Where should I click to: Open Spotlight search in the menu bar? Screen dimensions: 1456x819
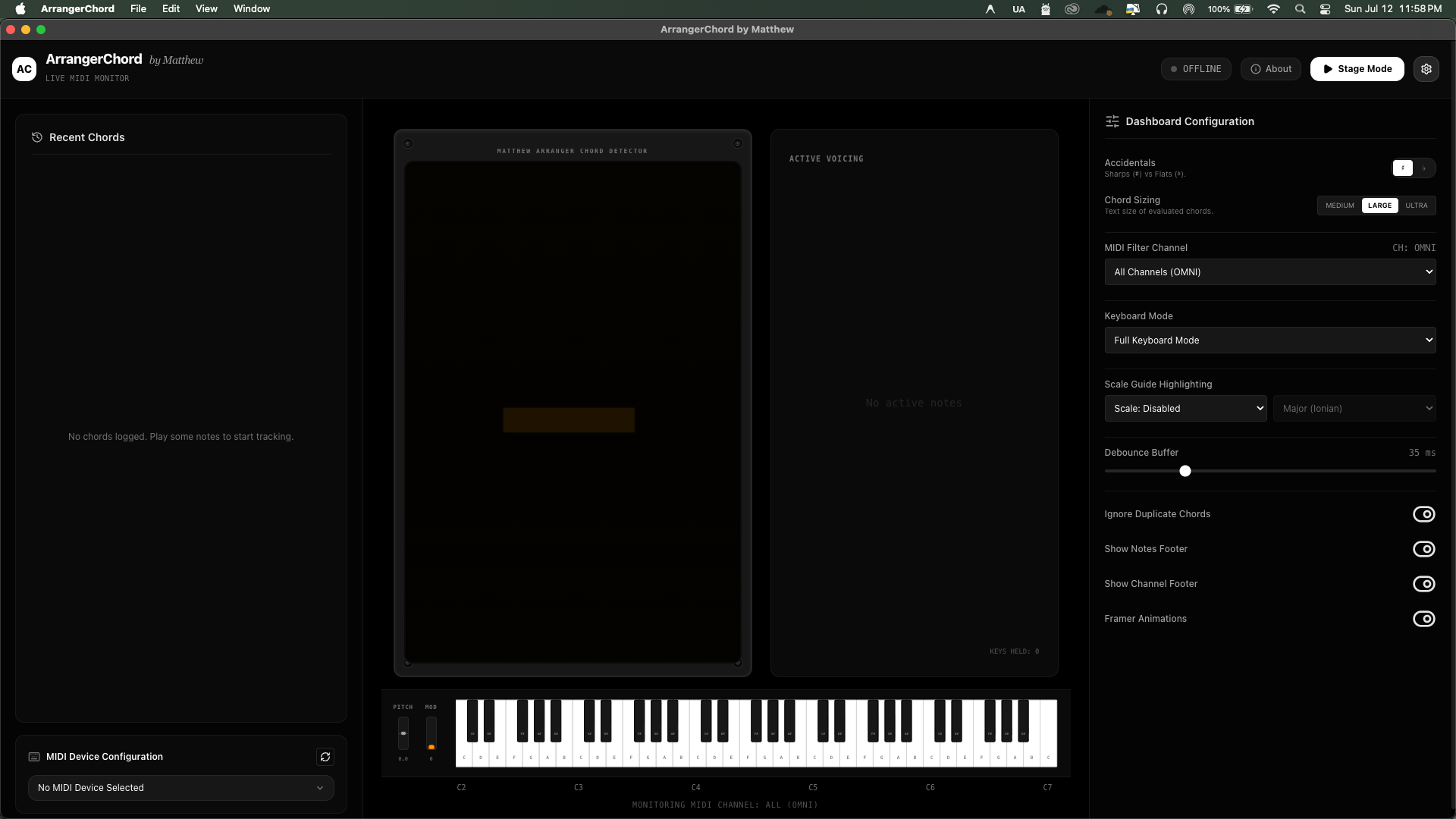pyautogui.click(x=1300, y=9)
